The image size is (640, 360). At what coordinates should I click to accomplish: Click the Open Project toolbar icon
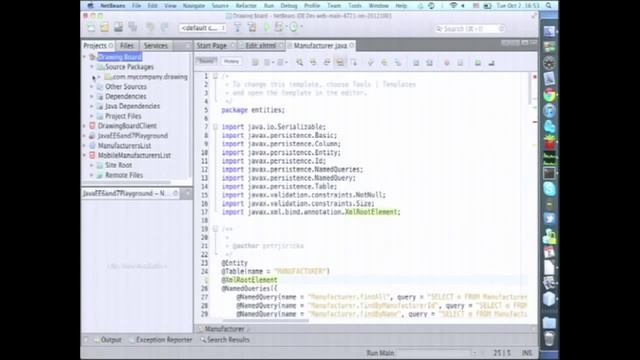click(x=118, y=27)
